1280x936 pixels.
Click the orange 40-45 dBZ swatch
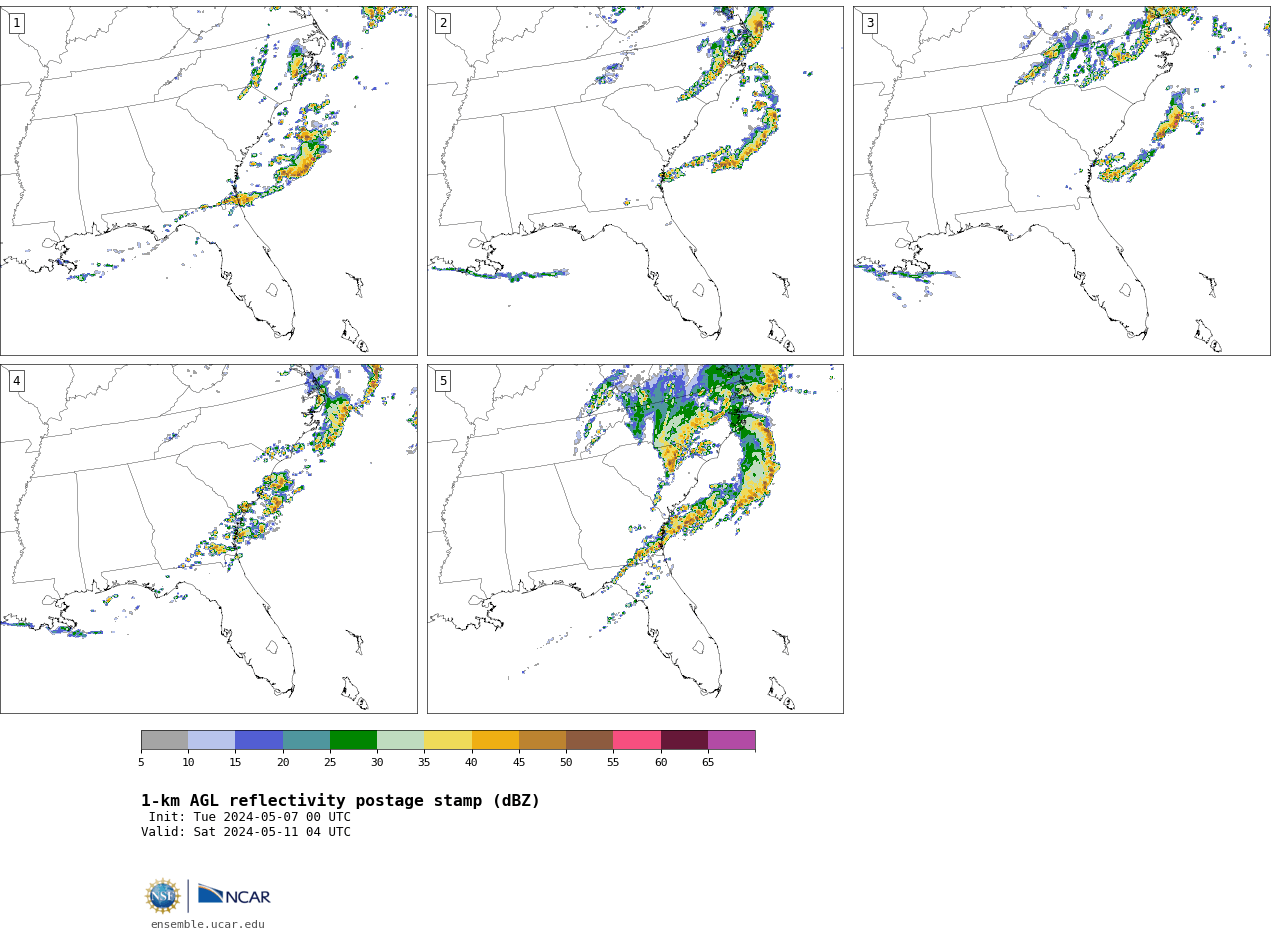point(495,740)
